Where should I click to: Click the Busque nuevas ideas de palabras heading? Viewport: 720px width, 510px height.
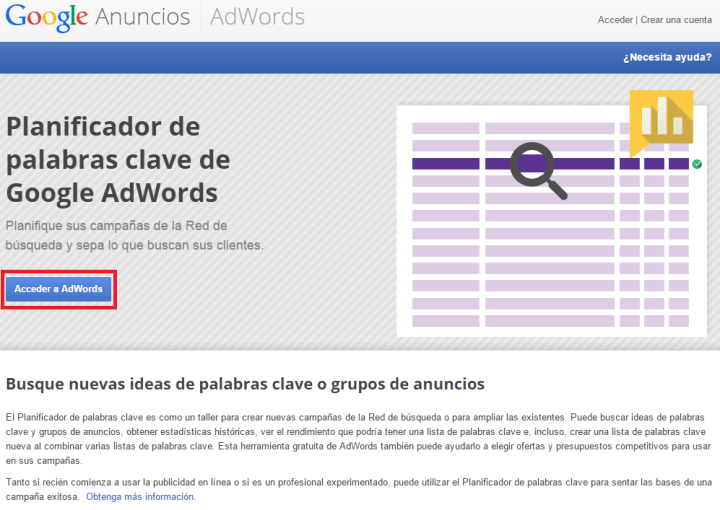[245, 384]
